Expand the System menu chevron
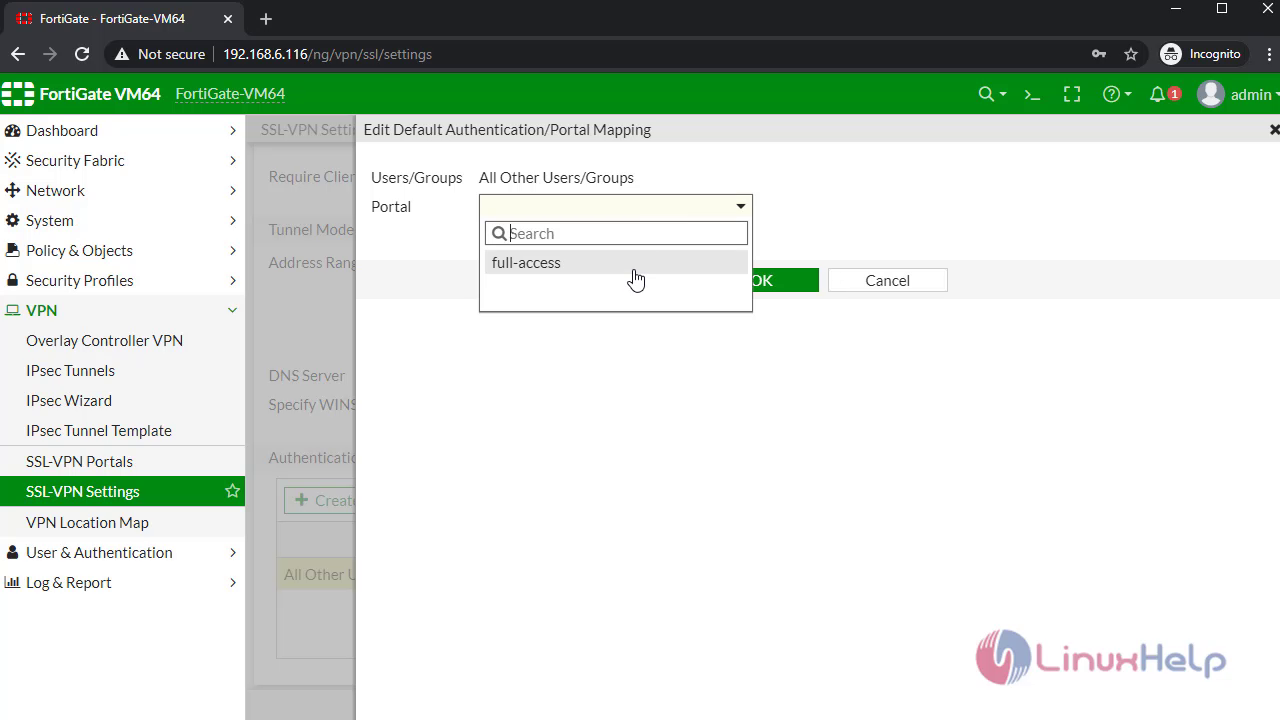Image resolution: width=1280 pixels, height=720 pixels. 232,220
